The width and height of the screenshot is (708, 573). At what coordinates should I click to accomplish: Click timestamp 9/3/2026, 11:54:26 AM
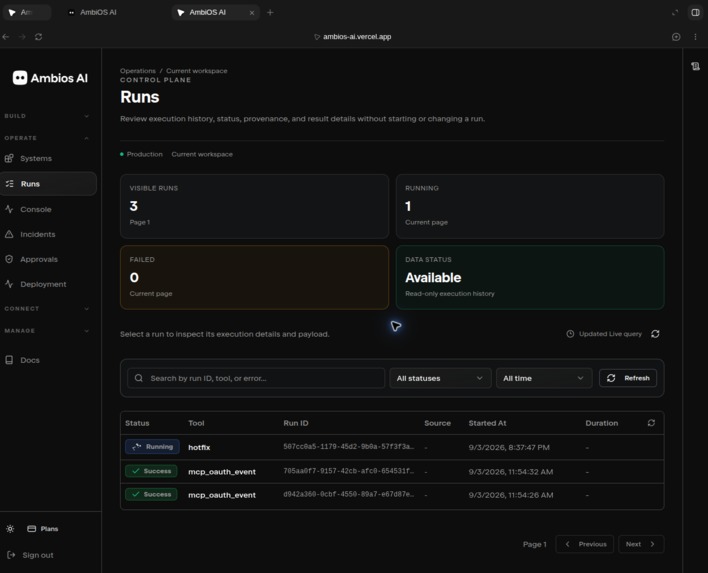coord(511,495)
